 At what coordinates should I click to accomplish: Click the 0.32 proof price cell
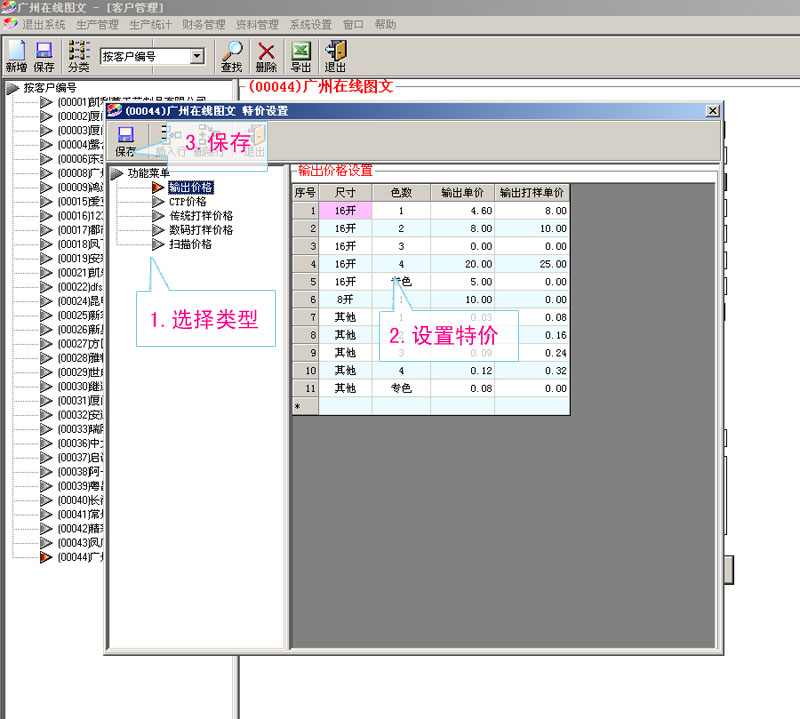pyautogui.click(x=532, y=370)
